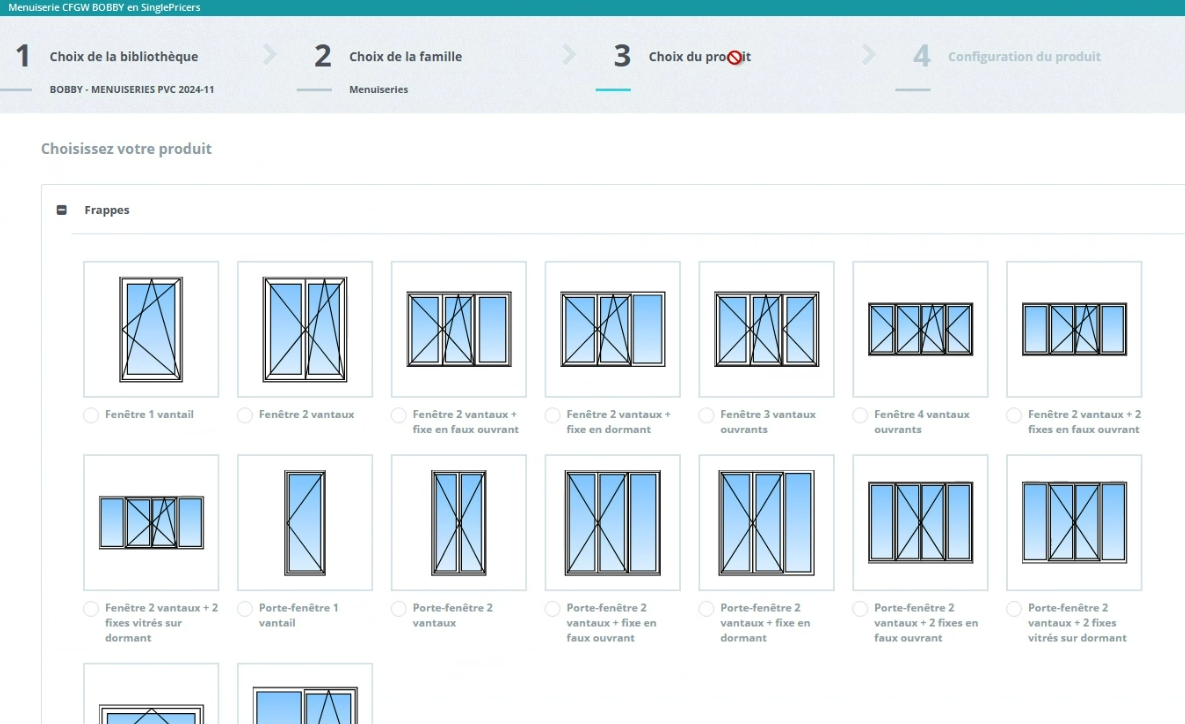Click the Fenêtre 1 vantail window image
The height and width of the screenshot is (724, 1185).
[x=151, y=329]
